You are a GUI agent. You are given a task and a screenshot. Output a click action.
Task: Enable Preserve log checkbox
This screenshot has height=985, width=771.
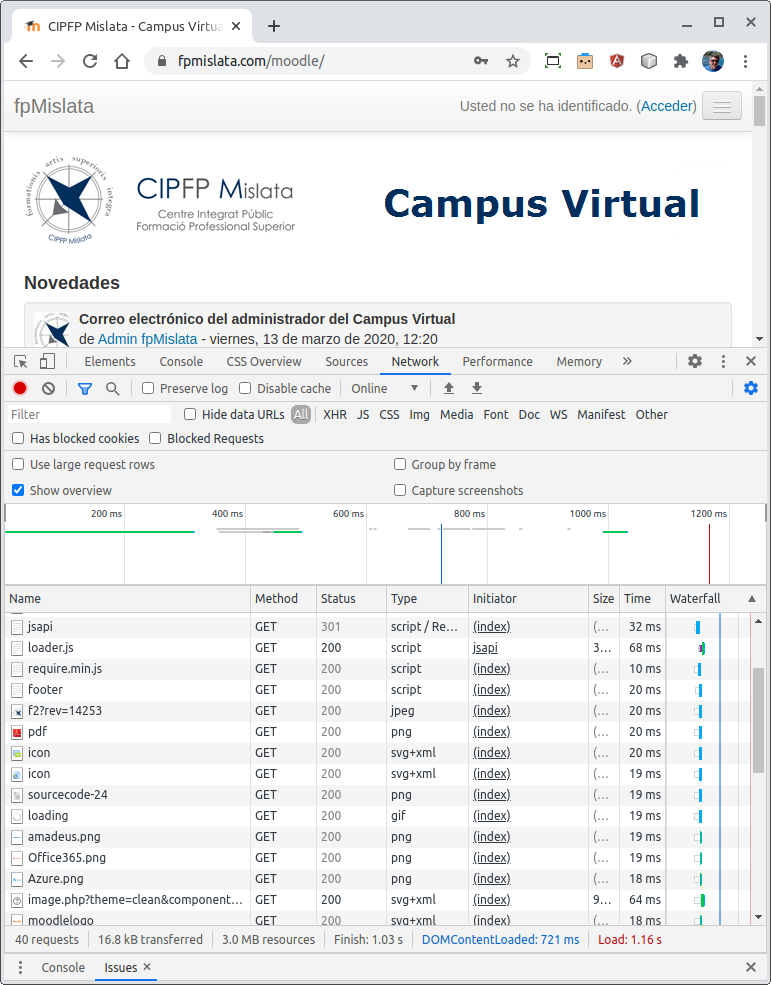pos(148,388)
